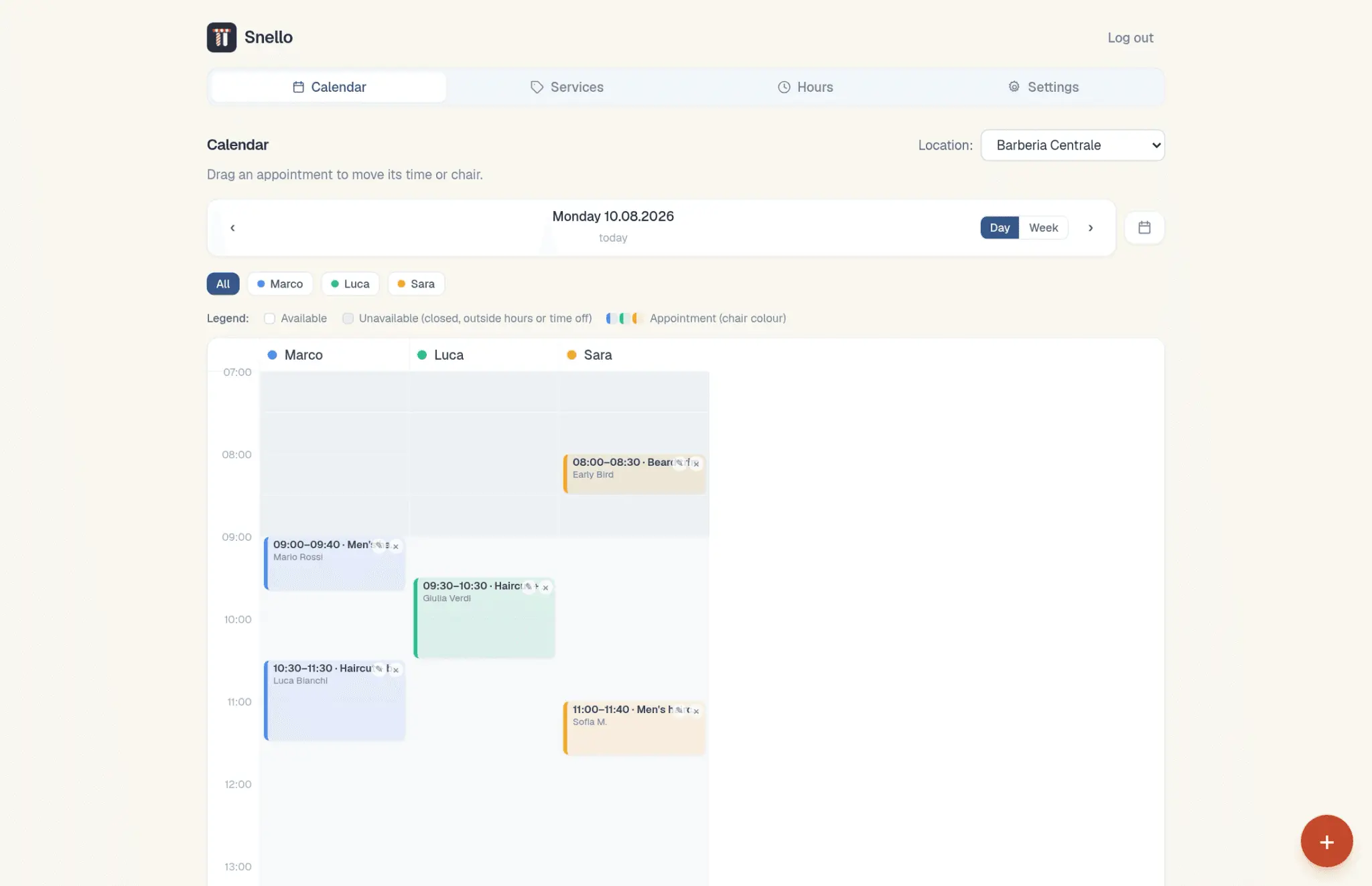Image resolution: width=1372 pixels, height=886 pixels.
Task: Click the 10:00 time label
Action: point(238,620)
